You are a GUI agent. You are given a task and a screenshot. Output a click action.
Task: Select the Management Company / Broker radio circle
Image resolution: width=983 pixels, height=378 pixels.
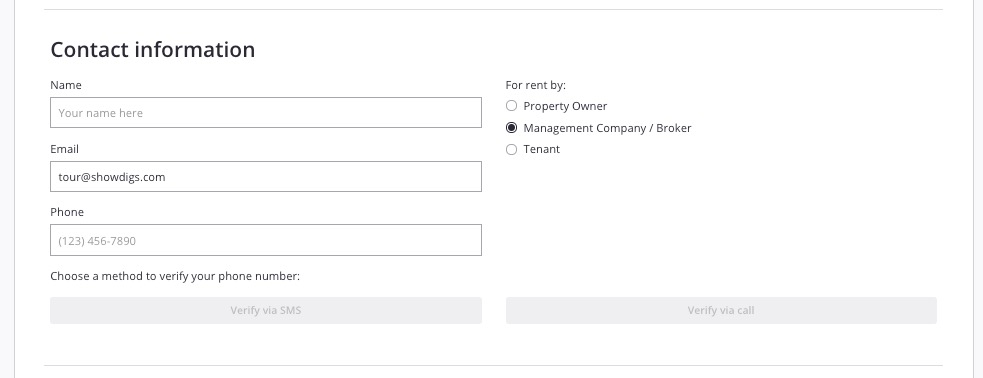[x=512, y=128]
